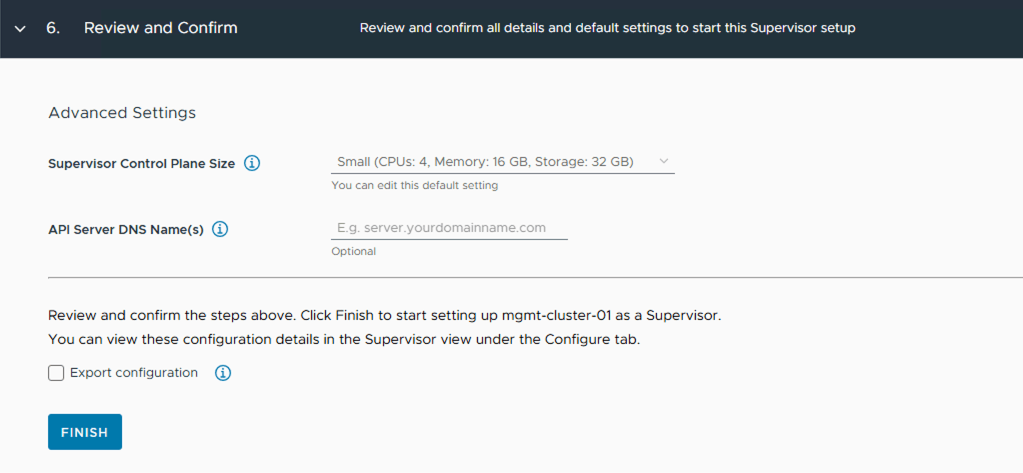Focus the API Server DNS Name input field
1023x473 pixels.
[x=449, y=228]
